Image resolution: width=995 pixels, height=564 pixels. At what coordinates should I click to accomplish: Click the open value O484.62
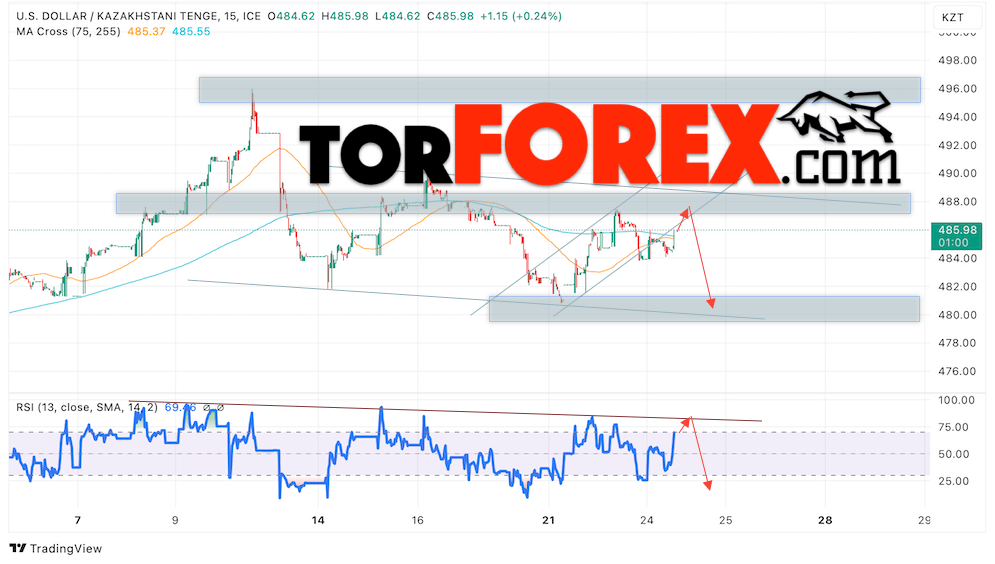coord(291,16)
